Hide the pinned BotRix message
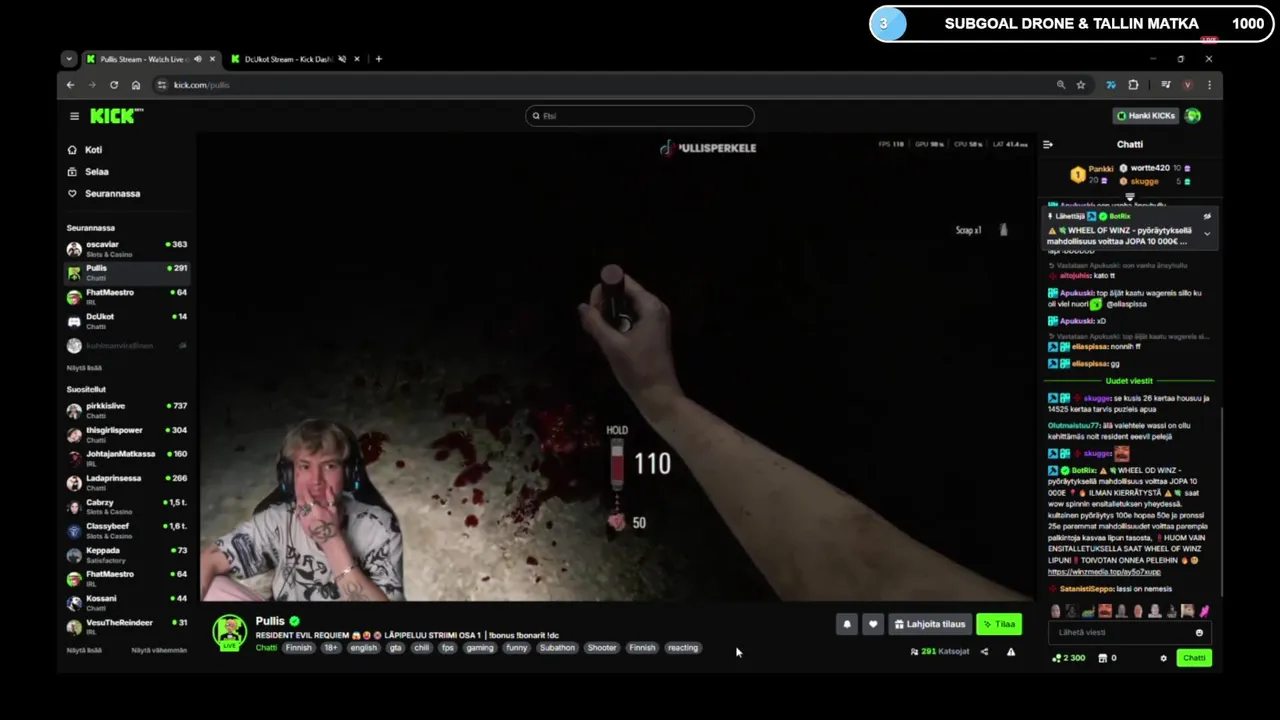Image resolution: width=1280 pixels, height=720 pixels. tap(1207, 216)
